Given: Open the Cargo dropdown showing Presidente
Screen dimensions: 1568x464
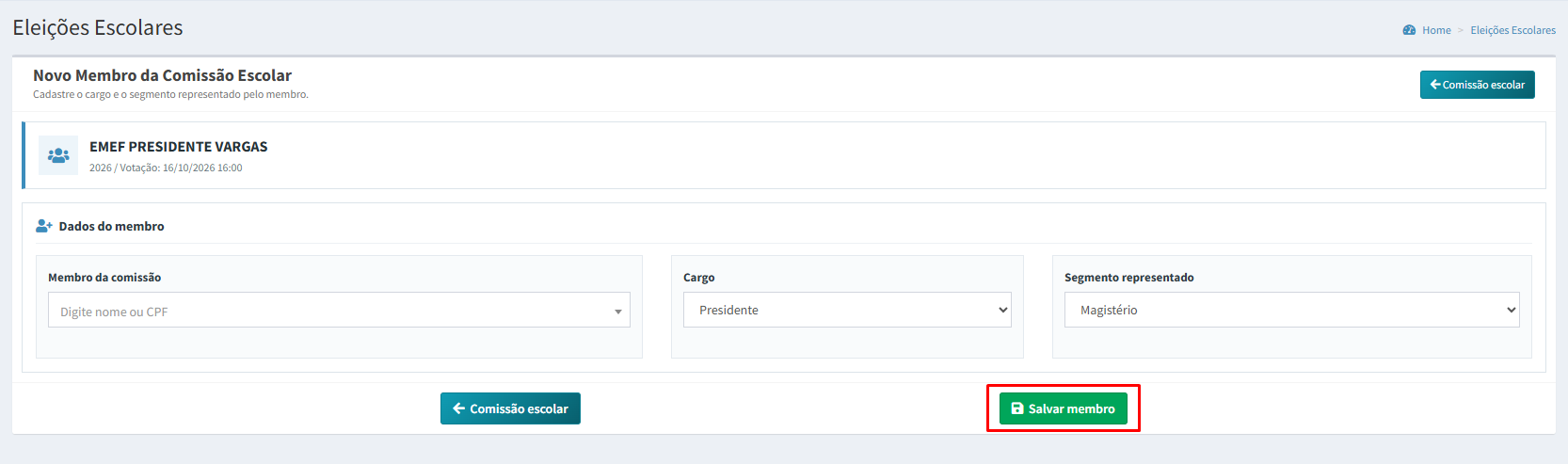Looking at the screenshot, I should coord(847,310).
